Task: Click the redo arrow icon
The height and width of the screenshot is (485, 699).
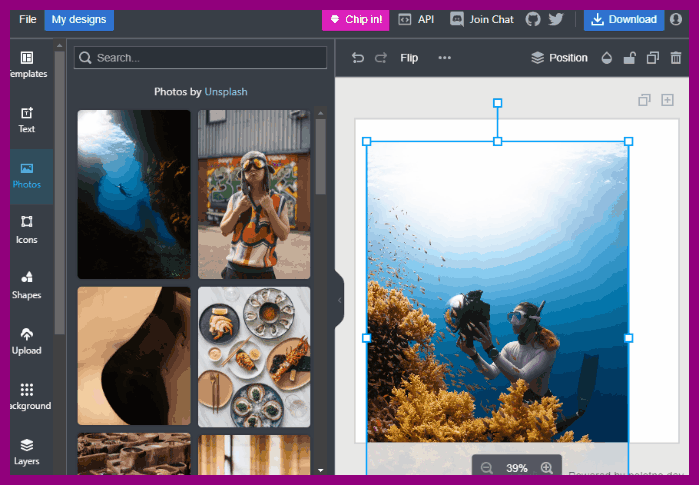Action: click(381, 58)
